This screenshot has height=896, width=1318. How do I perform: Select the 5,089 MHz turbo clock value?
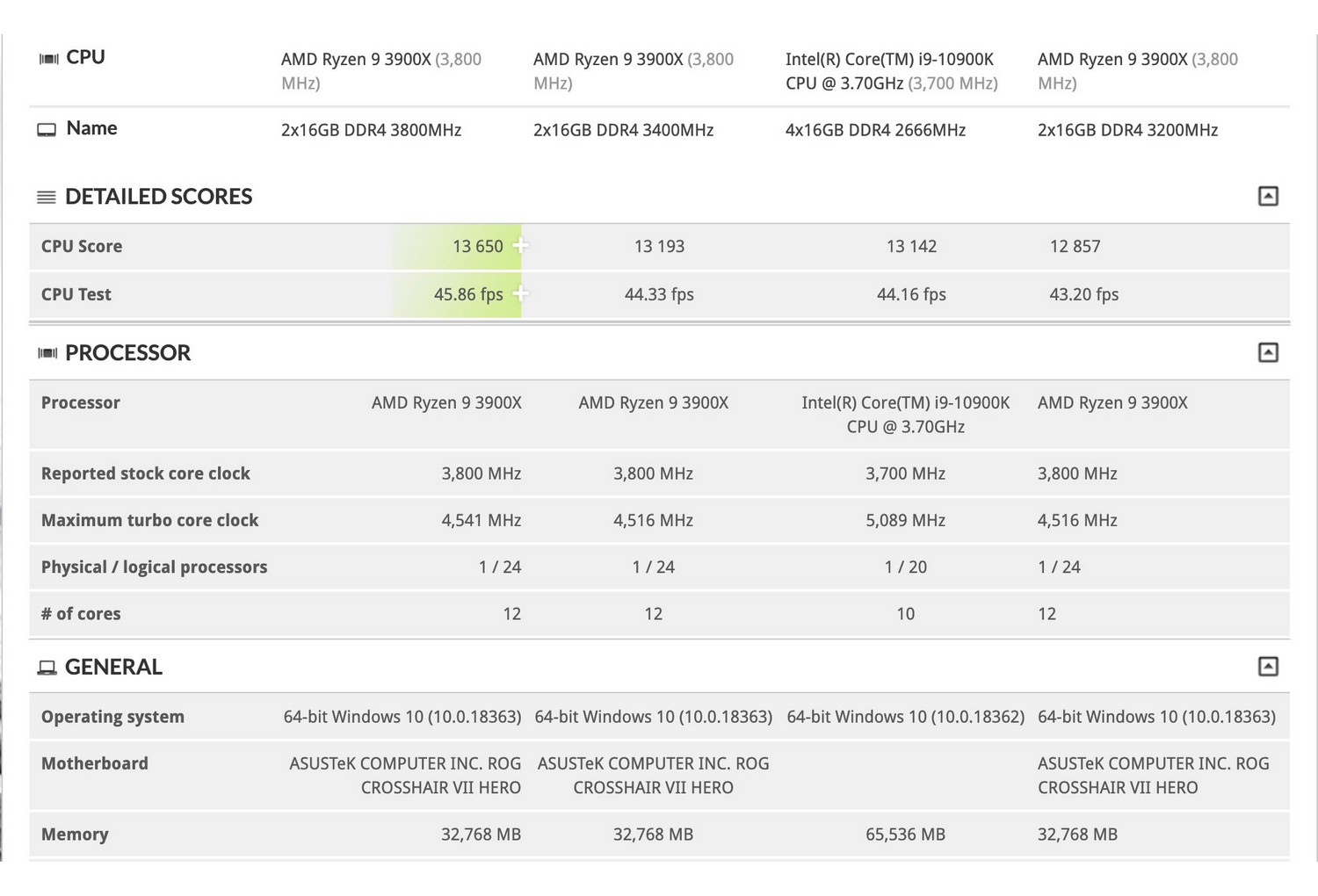click(x=905, y=520)
